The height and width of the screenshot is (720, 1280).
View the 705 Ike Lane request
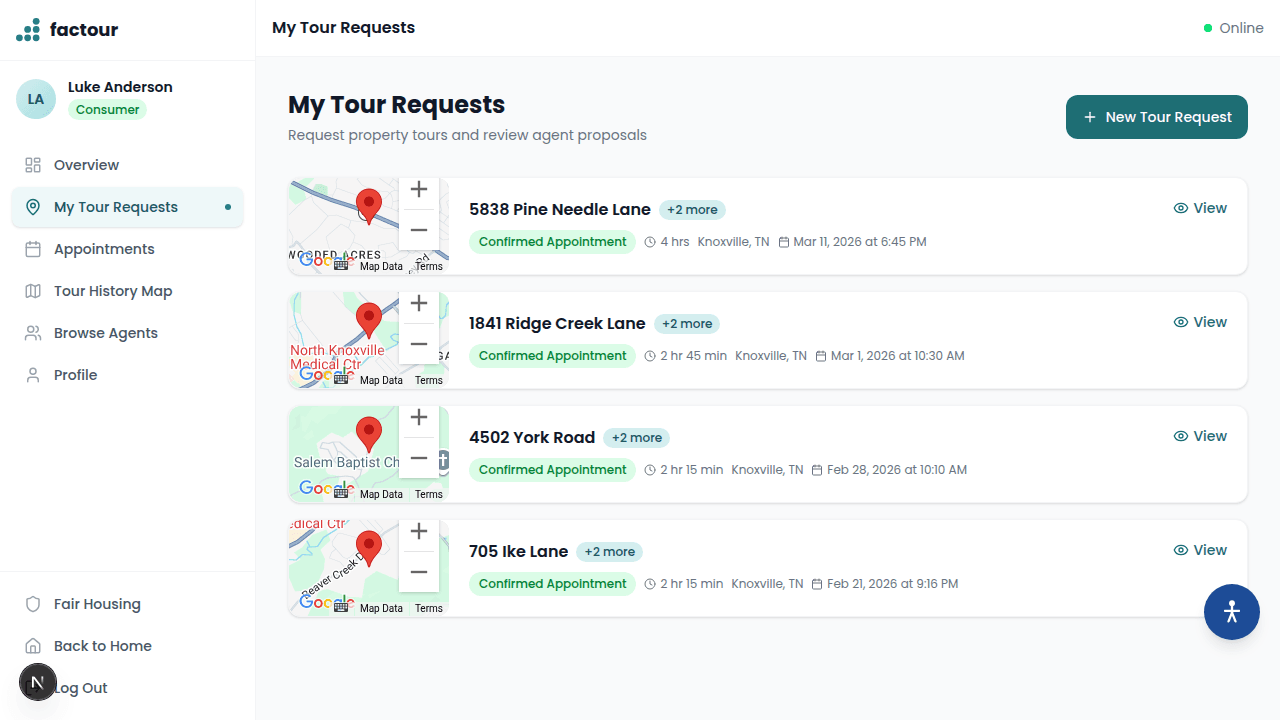(1200, 550)
